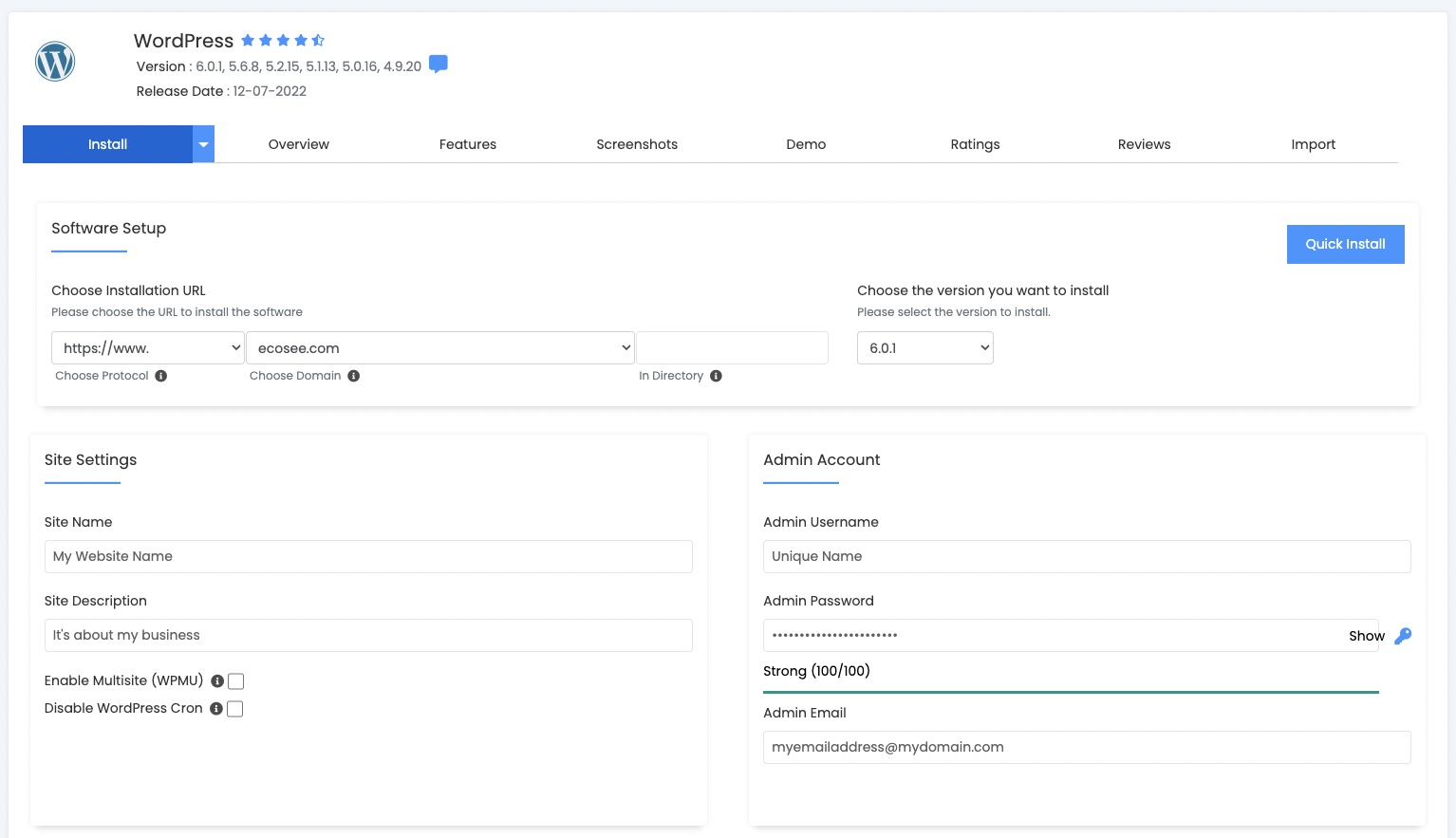The image size is (1456, 838).
Task: Click info icon beside In Directory
Action: tap(716, 376)
